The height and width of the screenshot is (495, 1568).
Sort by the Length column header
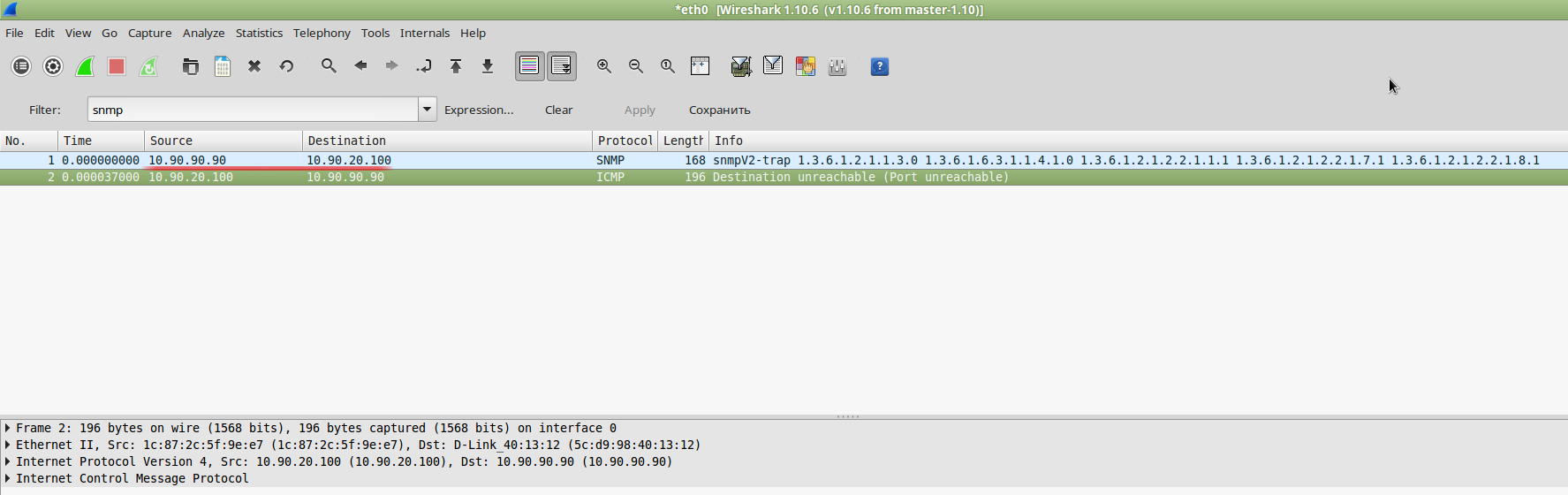tap(683, 141)
